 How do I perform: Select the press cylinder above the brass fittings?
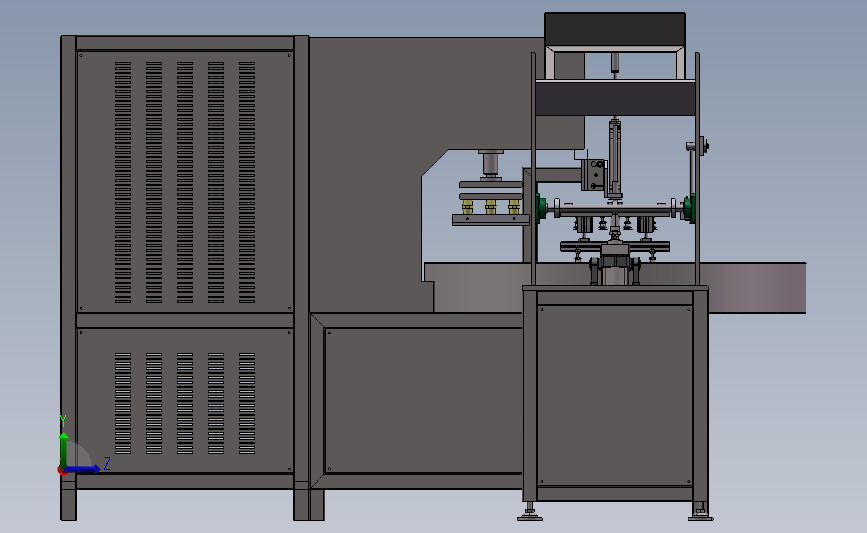491,164
